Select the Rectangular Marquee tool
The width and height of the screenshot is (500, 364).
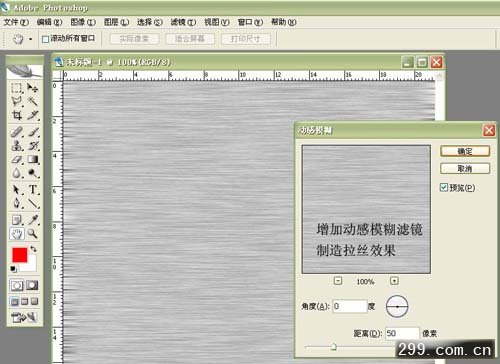(x=16, y=88)
